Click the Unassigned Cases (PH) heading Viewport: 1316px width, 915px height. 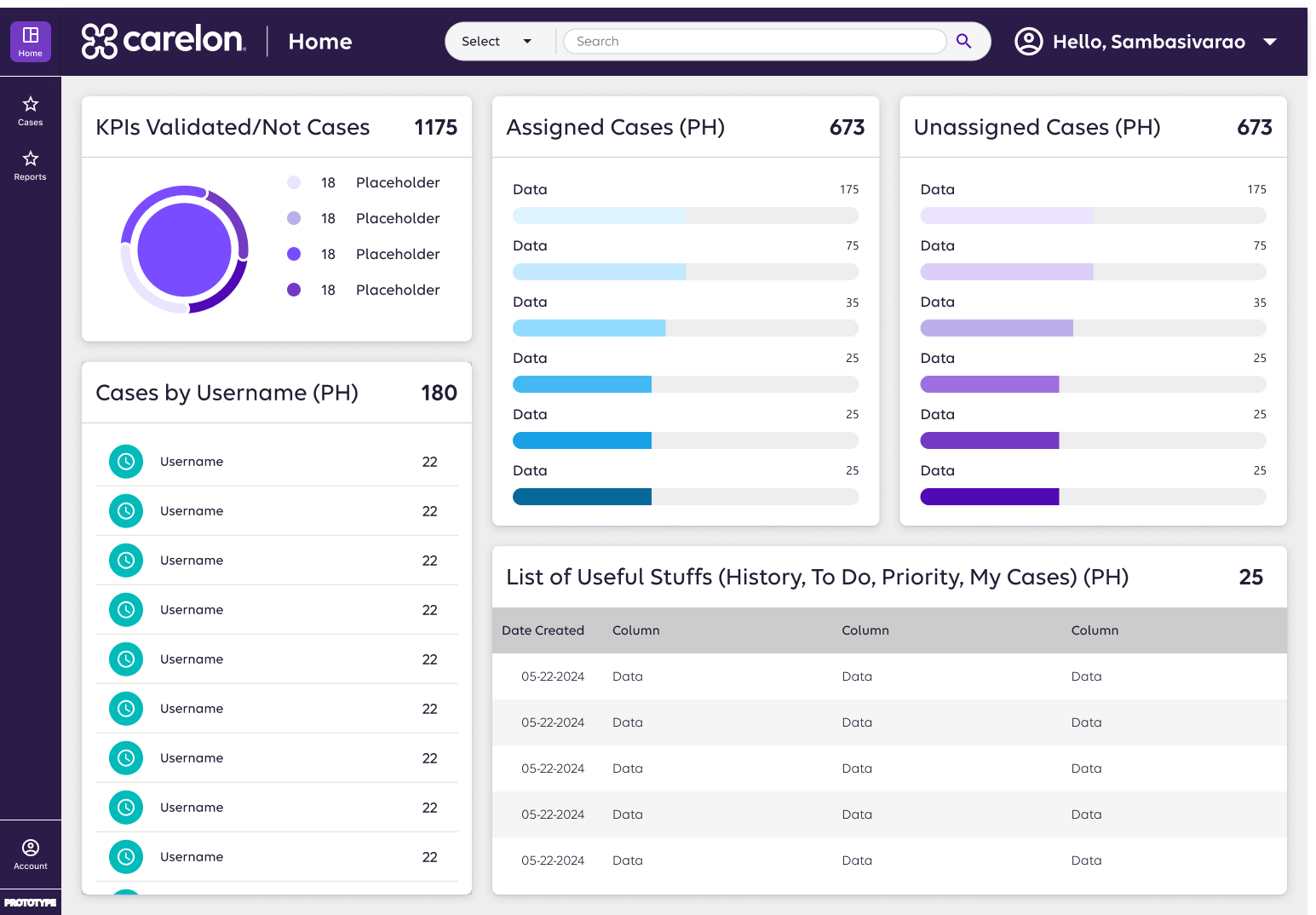pos(1037,127)
